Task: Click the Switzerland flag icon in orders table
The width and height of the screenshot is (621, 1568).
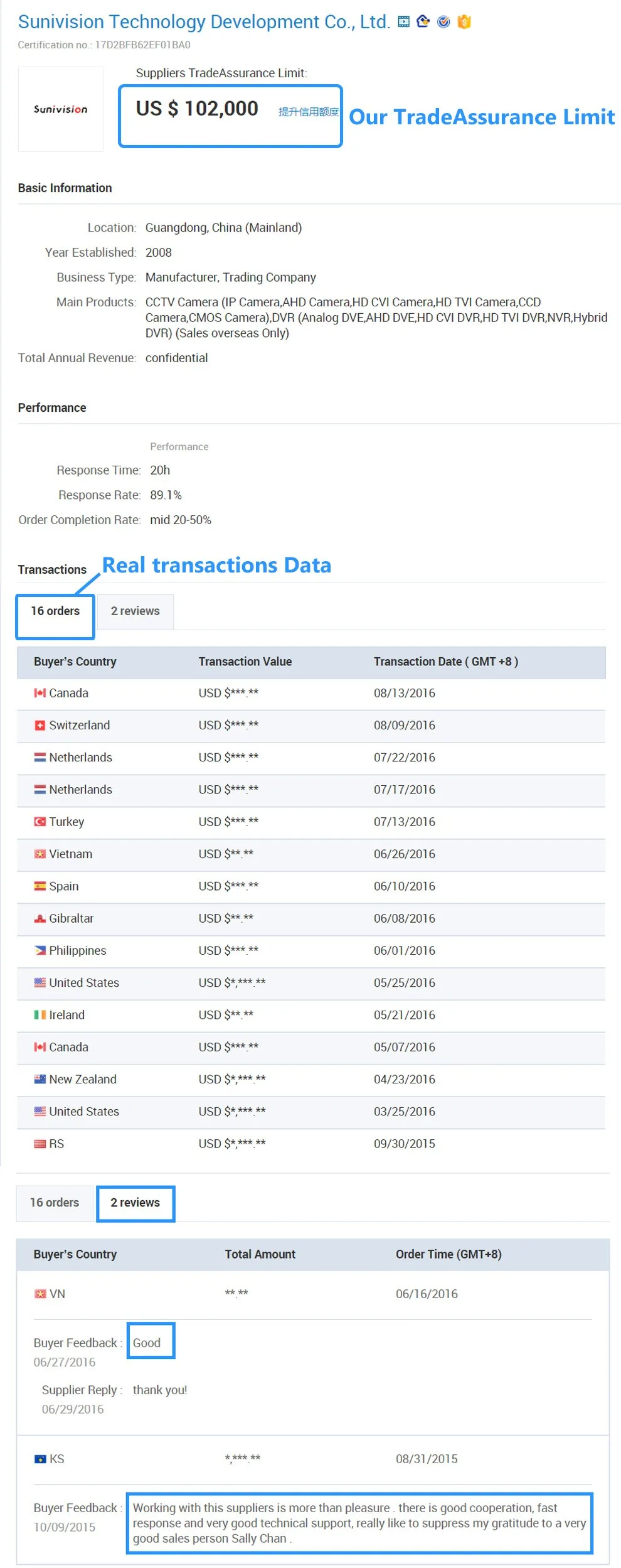Action: [x=40, y=726]
